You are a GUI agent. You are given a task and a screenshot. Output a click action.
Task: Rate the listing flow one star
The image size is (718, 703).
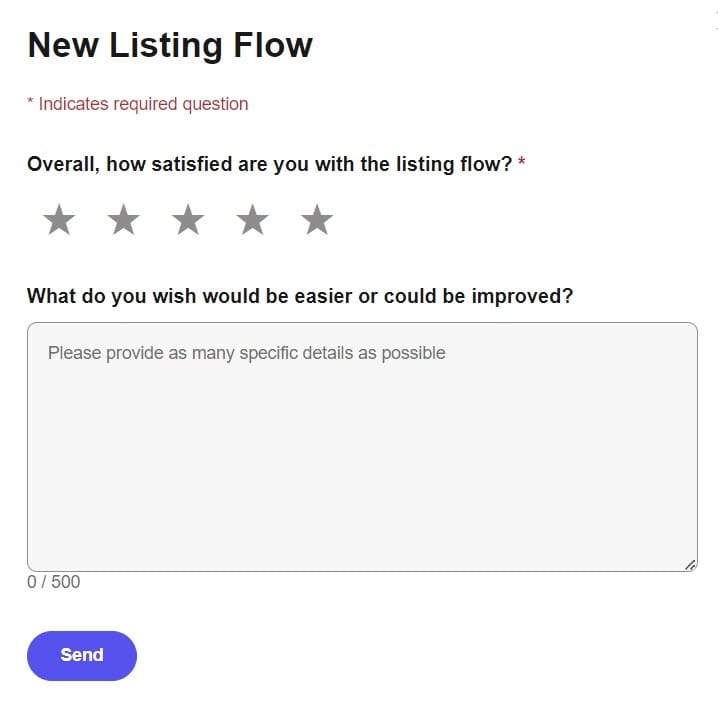[x=59, y=220]
